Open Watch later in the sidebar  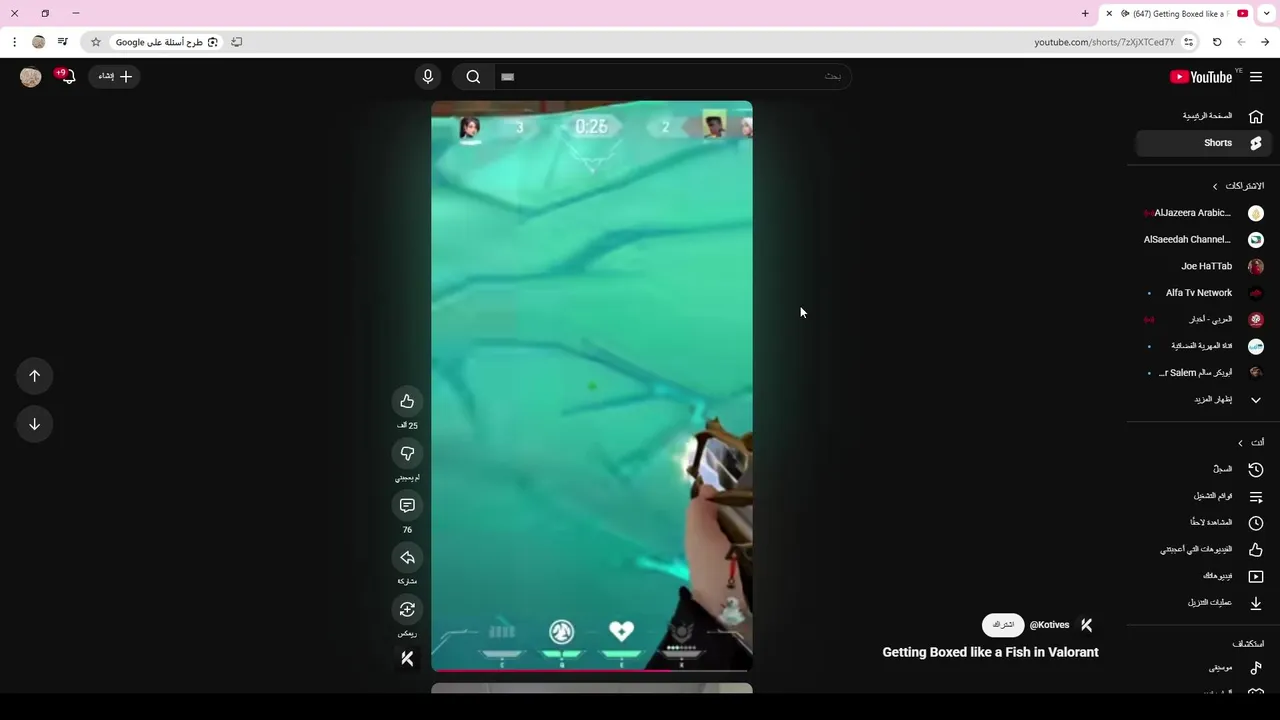coord(1203,523)
